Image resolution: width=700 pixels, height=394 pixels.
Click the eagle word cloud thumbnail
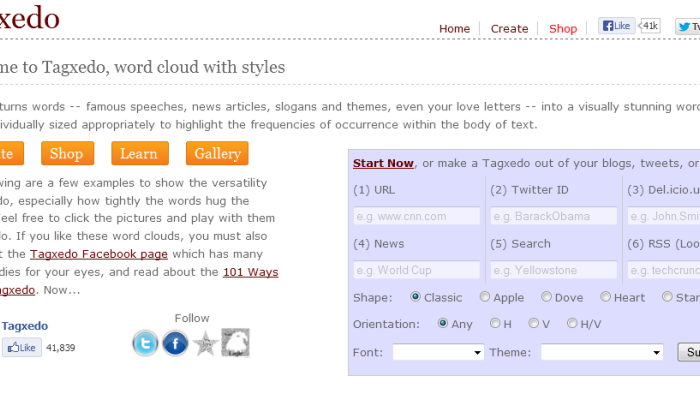coord(235,343)
